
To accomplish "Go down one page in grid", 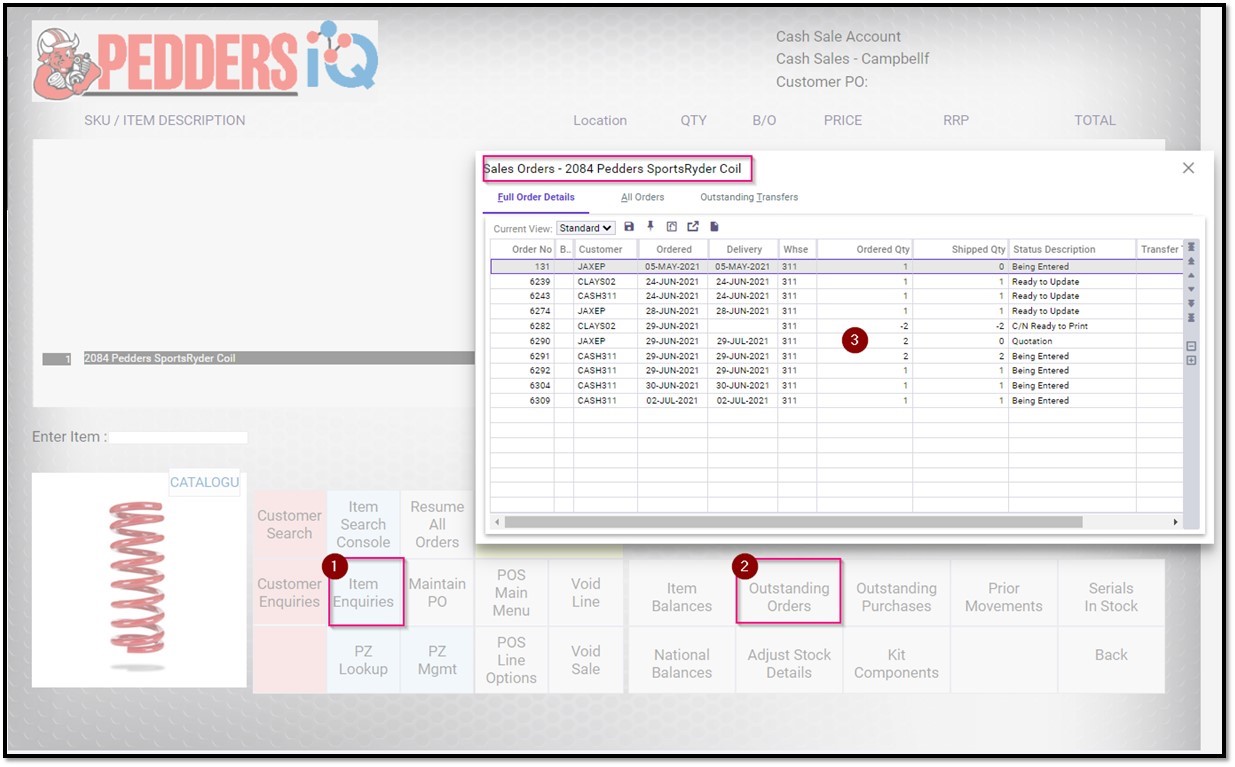I will point(1190,303).
